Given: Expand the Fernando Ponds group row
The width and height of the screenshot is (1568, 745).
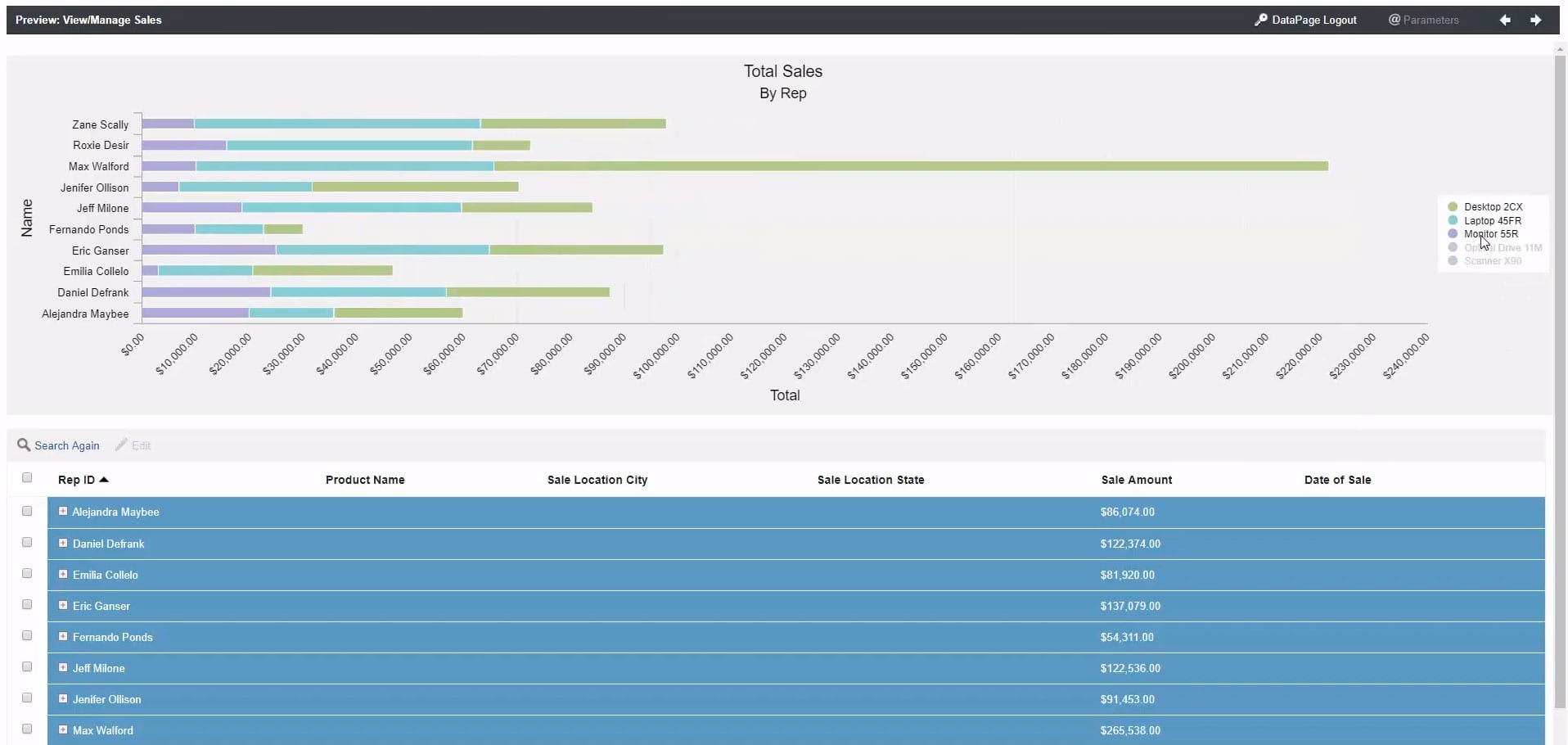Looking at the screenshot, I should point(63,636).
